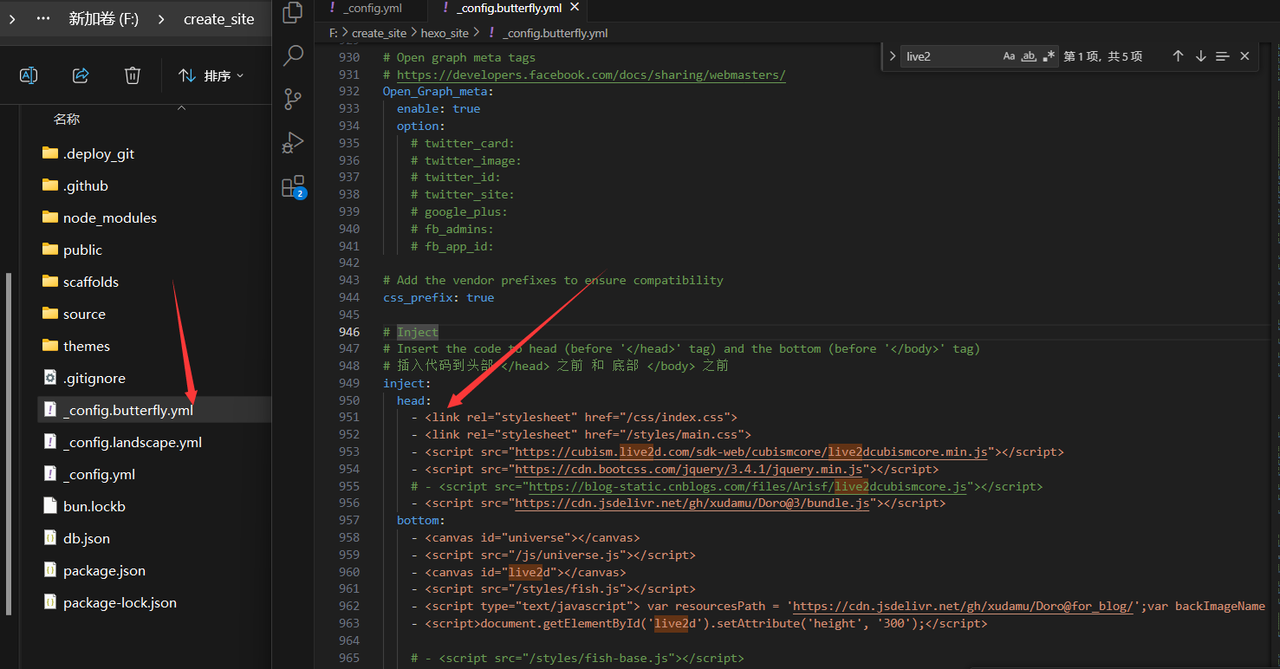Toggle Match Case in find box
The height and width of the screenshot is (669, 1280).
(1009, 56)
